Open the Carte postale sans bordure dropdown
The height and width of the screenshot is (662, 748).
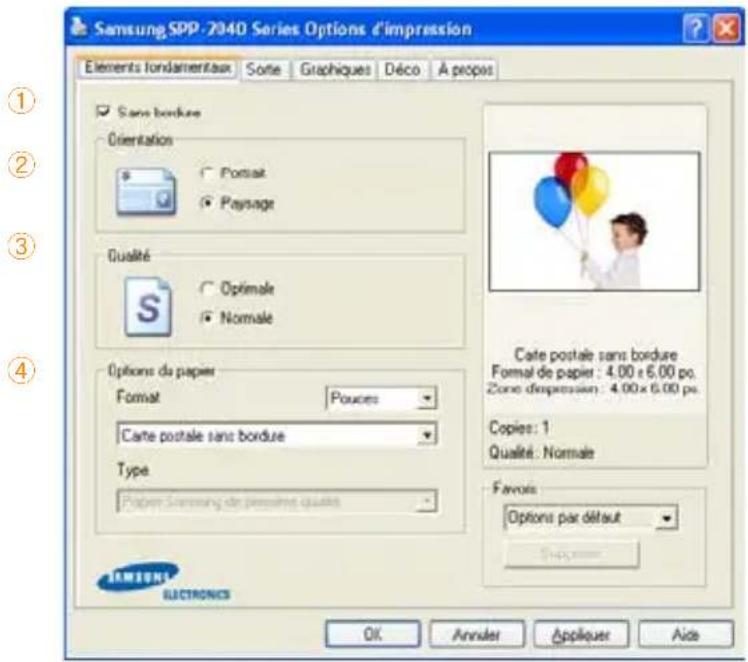click(277, 435)
